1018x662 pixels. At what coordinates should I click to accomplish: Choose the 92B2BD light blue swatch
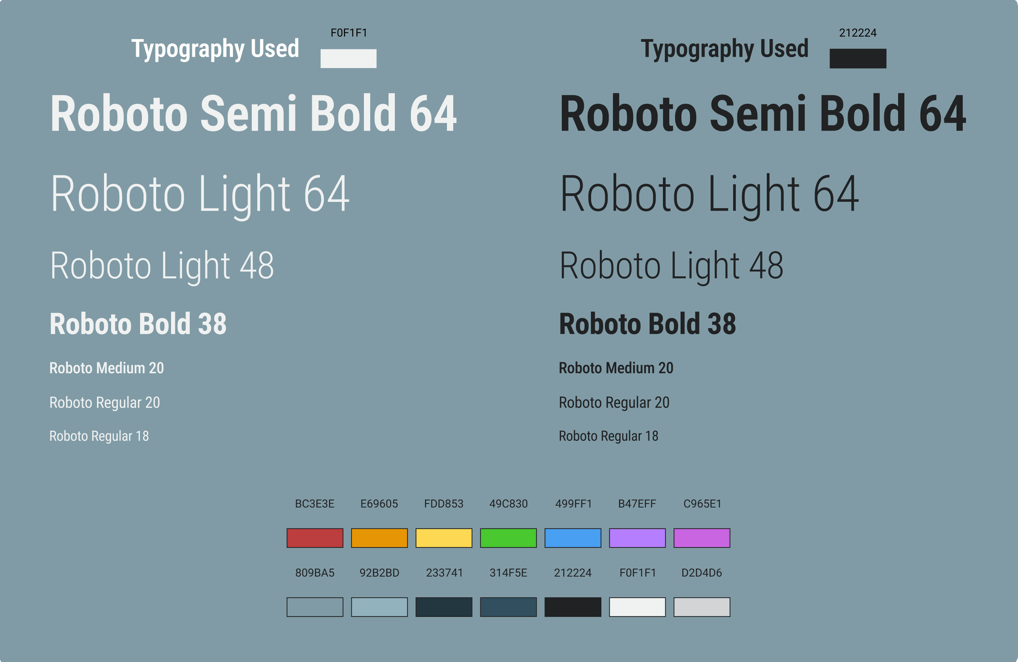379,607
